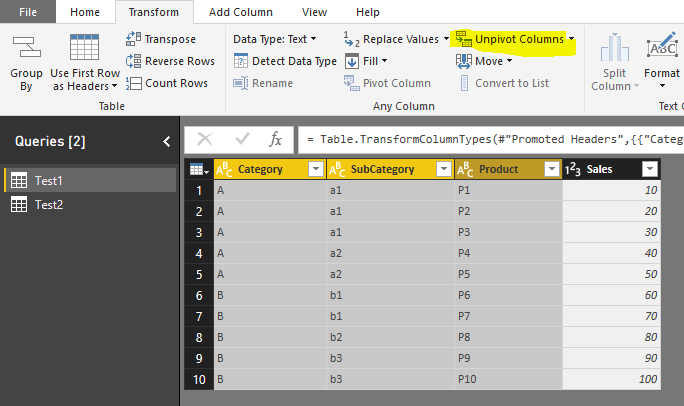Click cell P10 in Product column

(508, 379)
